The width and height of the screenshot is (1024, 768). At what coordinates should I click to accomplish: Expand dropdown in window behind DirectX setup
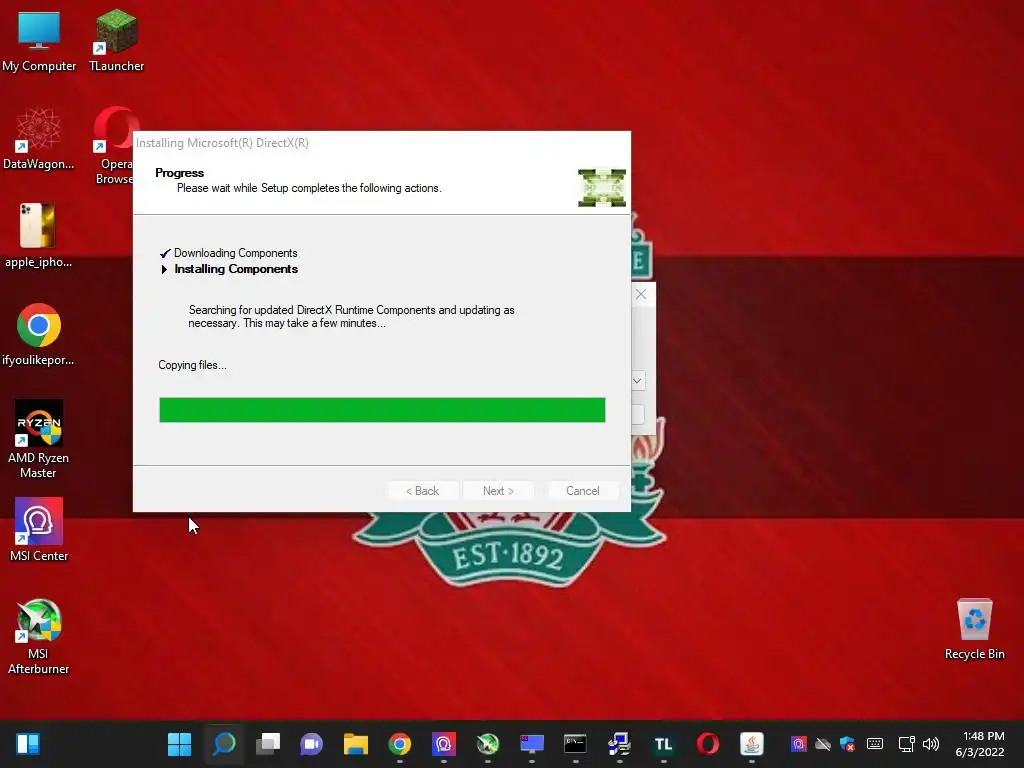pos(637,381)
